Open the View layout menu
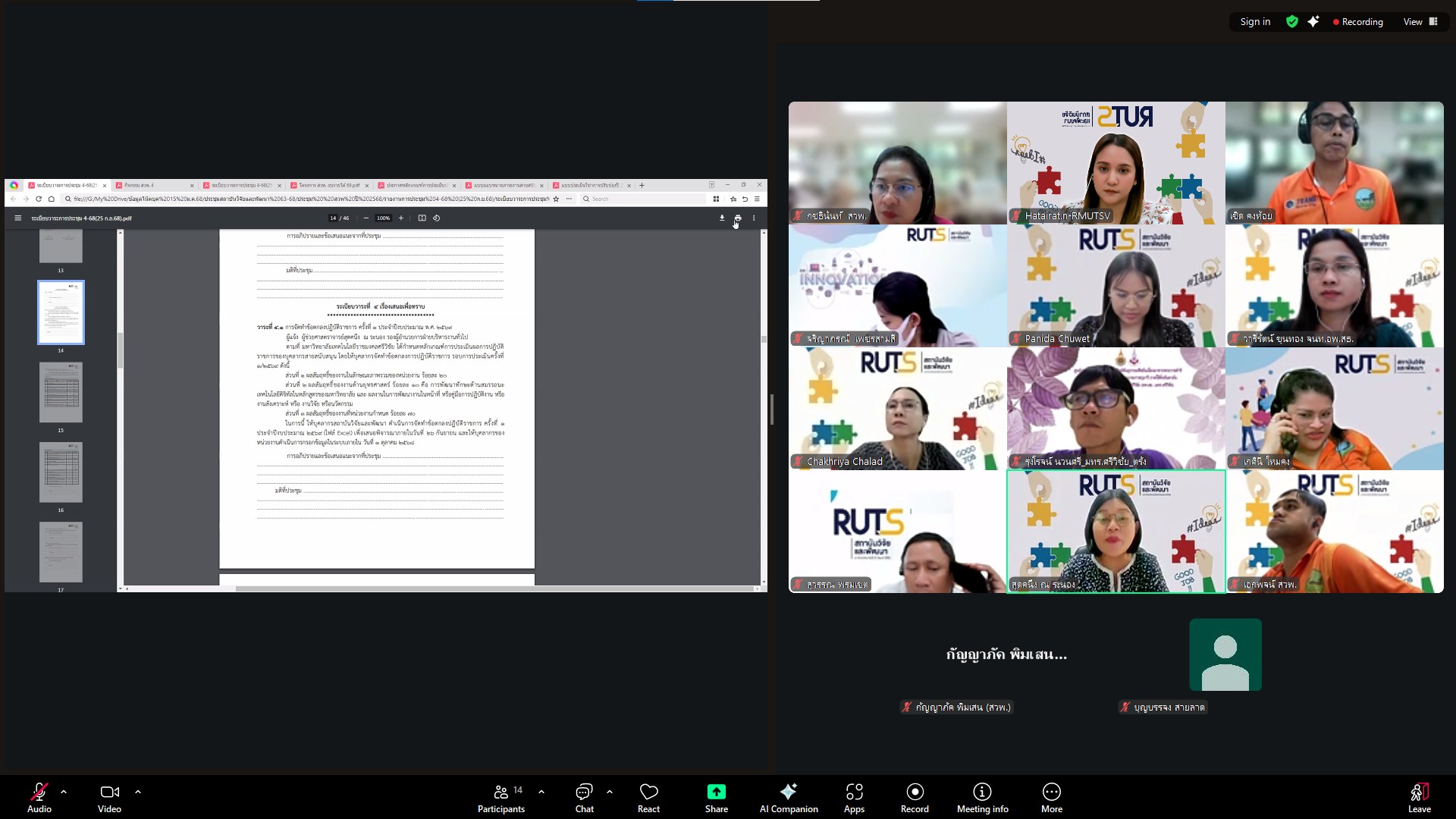Viewport: 1456px width, 819px height. (x=1420, y=22)
